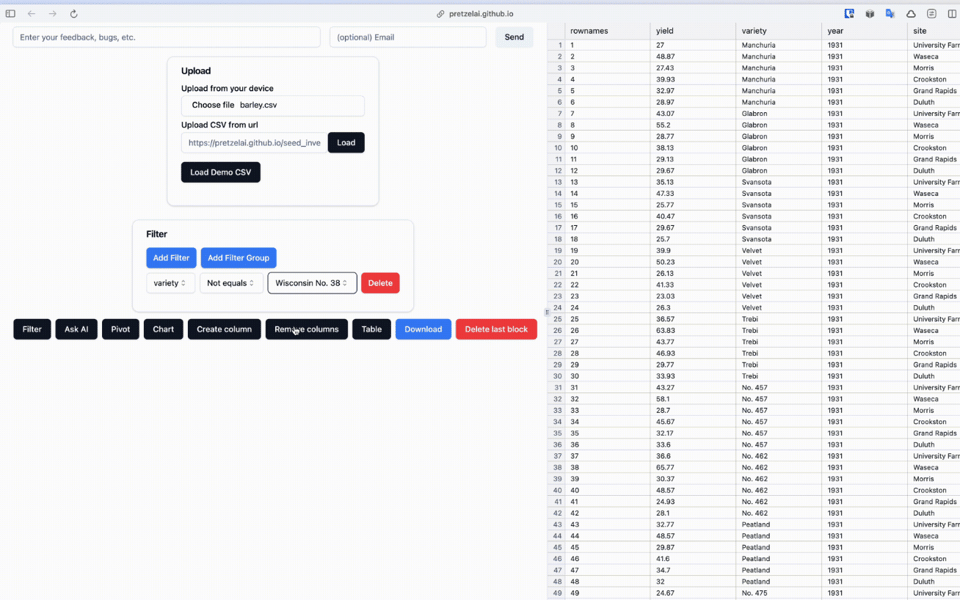The image size is (960, 600).
Task: Toggle the browser sidebar icon
Action: pyautogui.click(x=11, y=14)
